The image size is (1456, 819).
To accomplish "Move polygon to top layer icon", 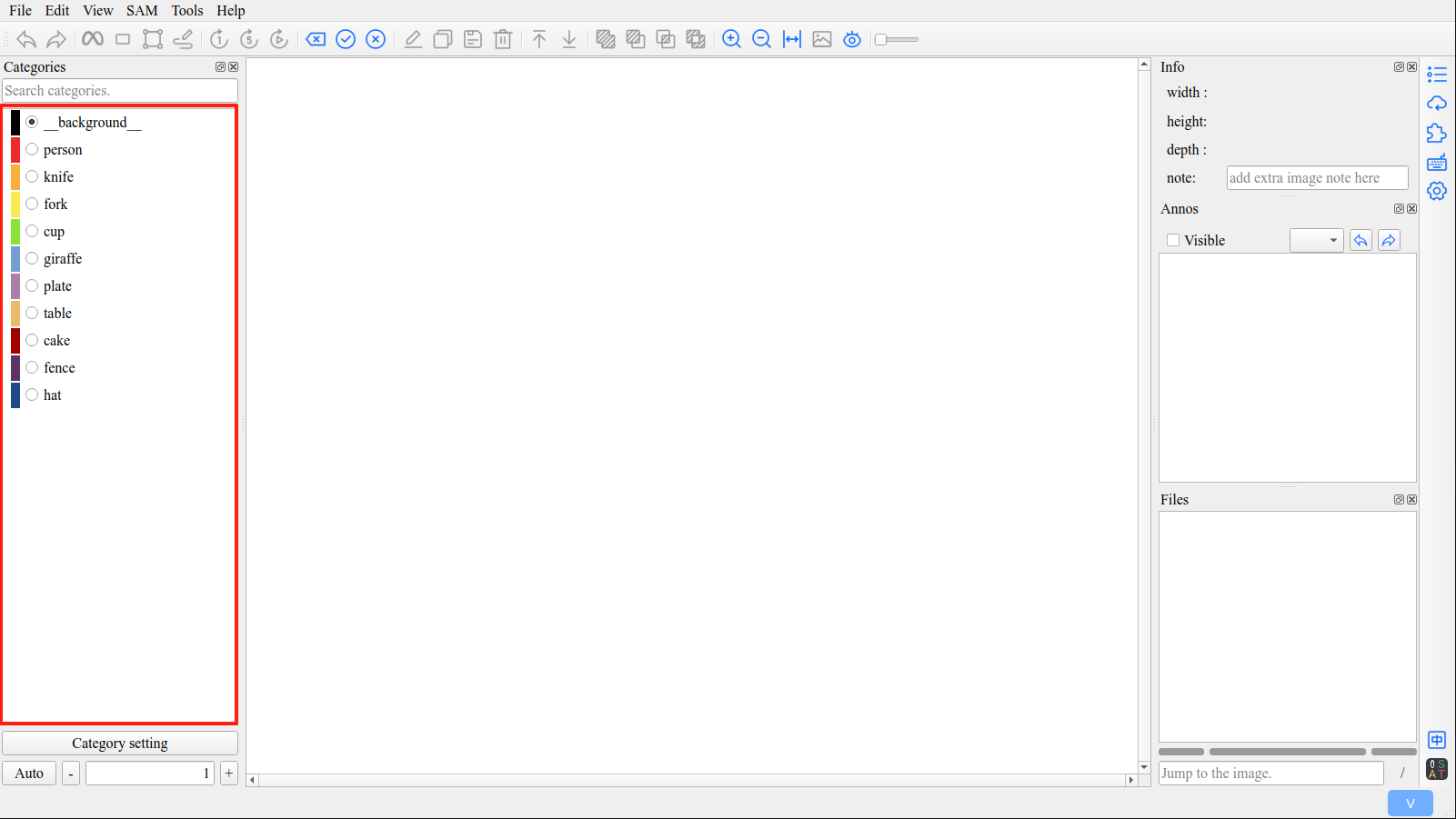I will click(x=539, y=39).
